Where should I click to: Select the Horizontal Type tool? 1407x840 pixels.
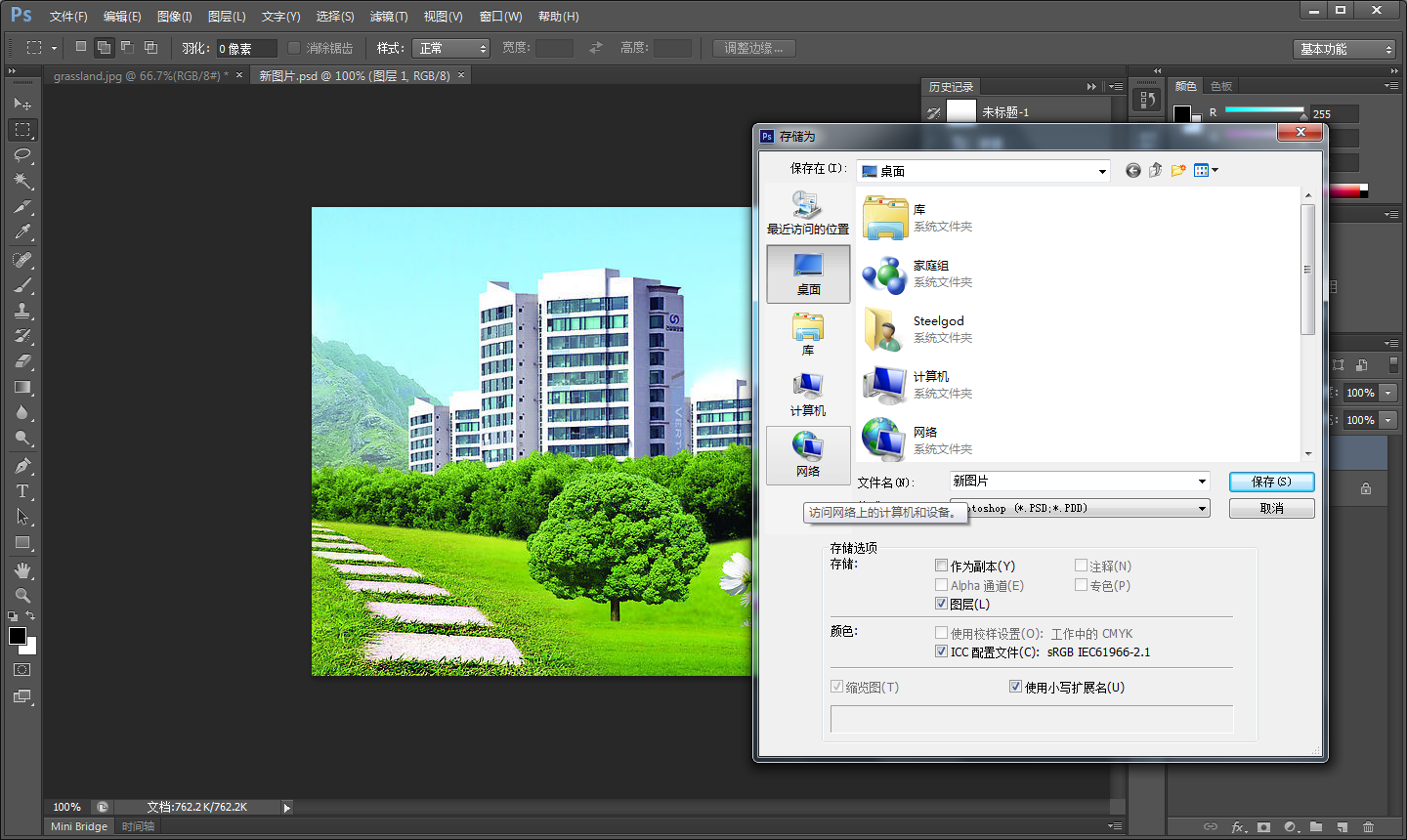click(22, 491)
